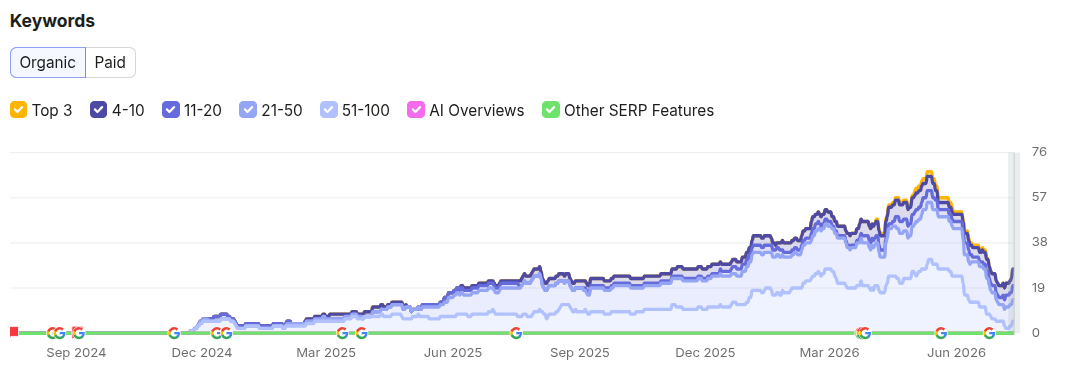Viewport: 1068px width, 380px height.
Task: Hide the 21-50 positions series
Action: 249,110
